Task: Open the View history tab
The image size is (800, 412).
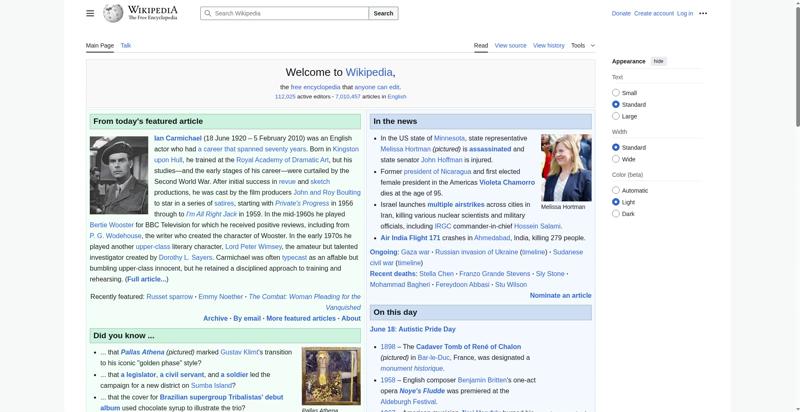Action: pyautogui.click(x=548, y=45)
